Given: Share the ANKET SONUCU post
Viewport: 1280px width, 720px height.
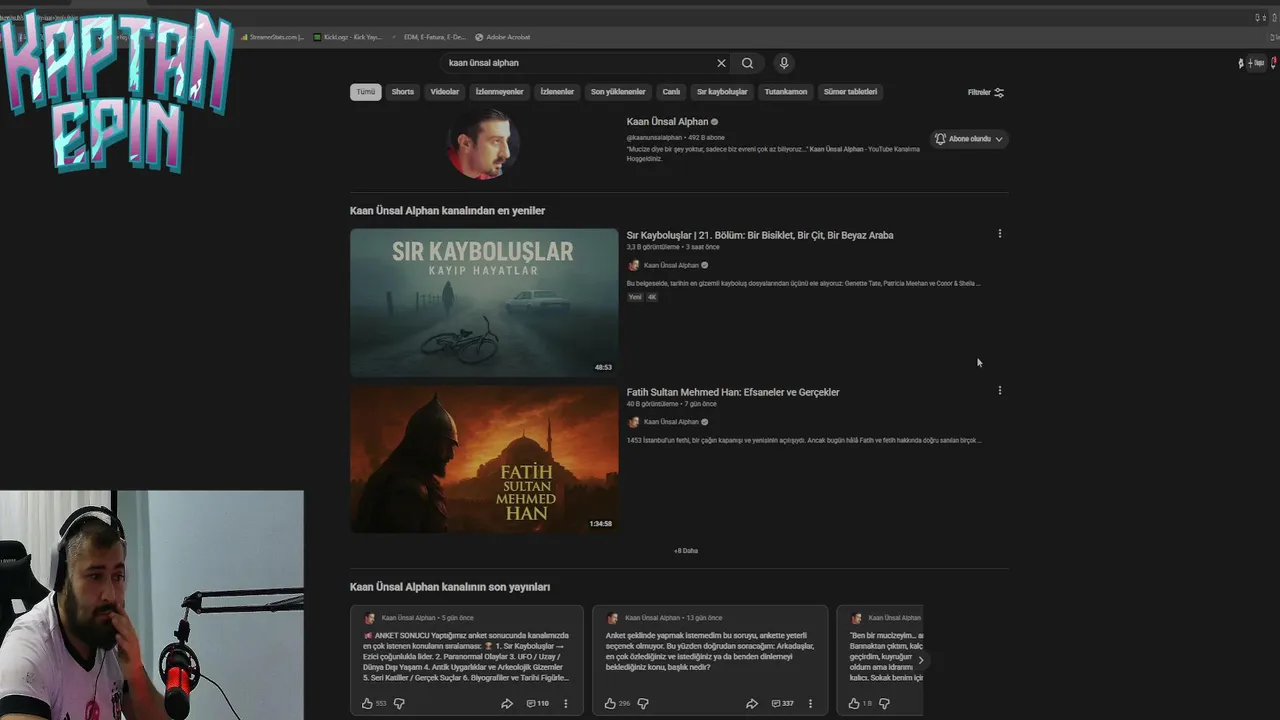Looking at the screenshot, I should [x=507, y=704].
